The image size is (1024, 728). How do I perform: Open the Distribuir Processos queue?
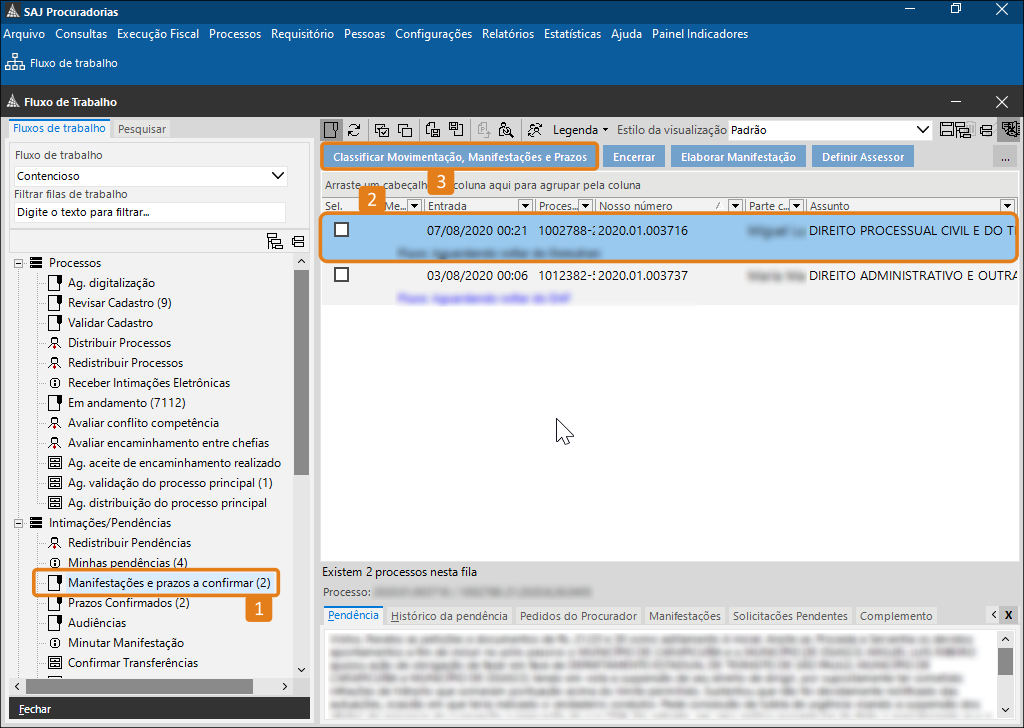click(119, 343)
